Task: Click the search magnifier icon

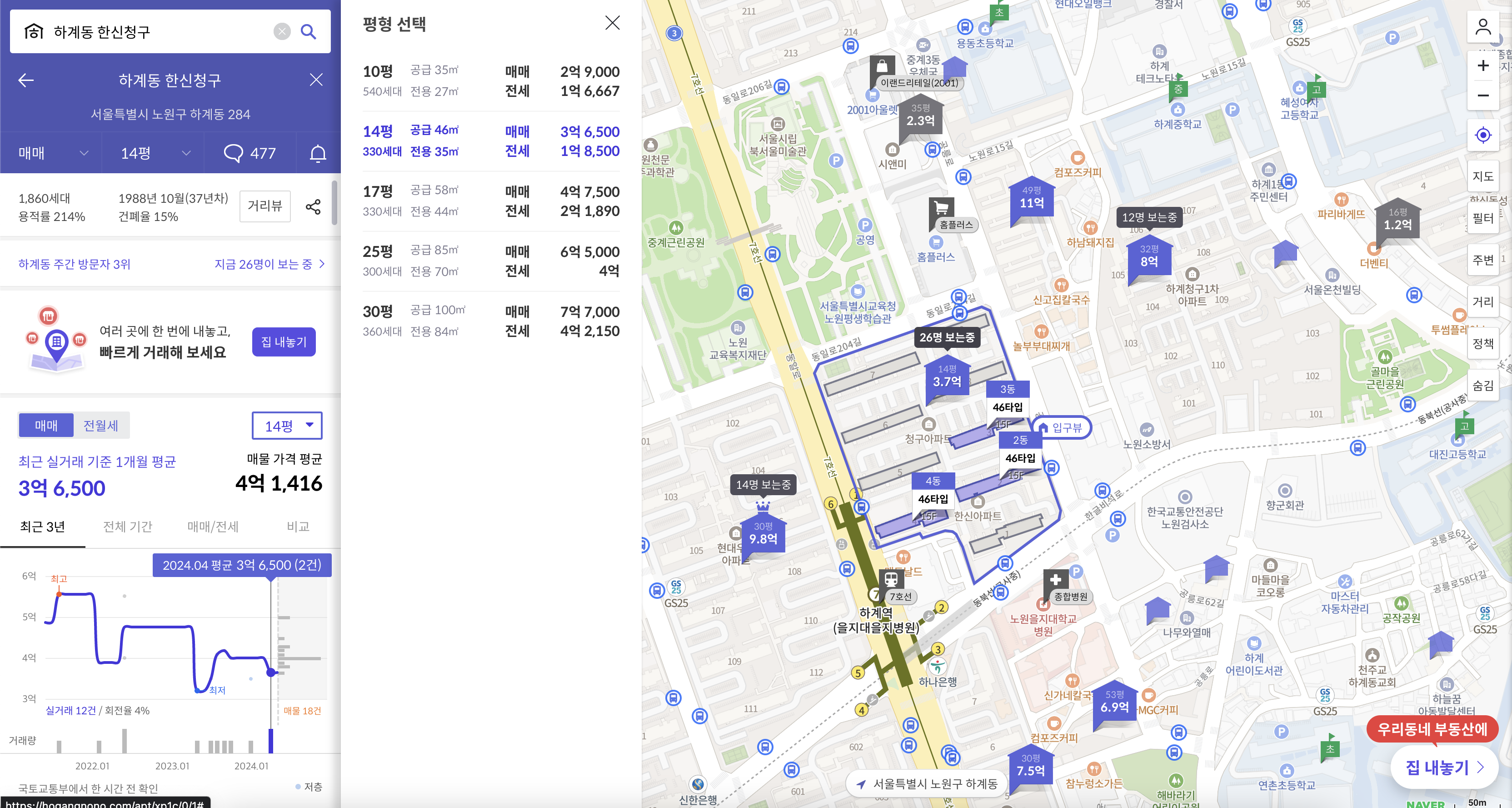Action: 308,32
